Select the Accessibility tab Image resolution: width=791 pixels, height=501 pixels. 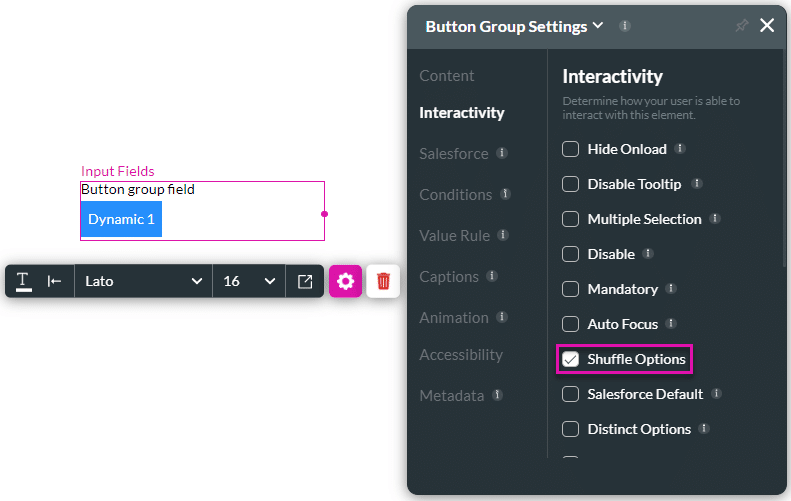pos(461,355)
